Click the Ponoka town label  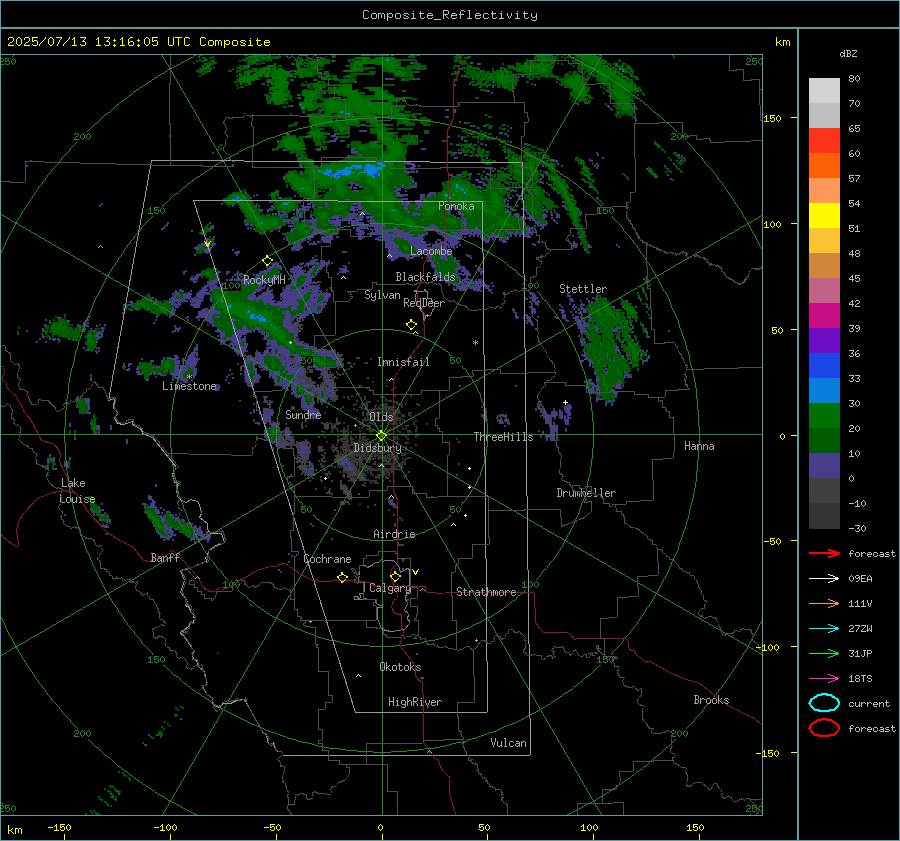point(456,206)
